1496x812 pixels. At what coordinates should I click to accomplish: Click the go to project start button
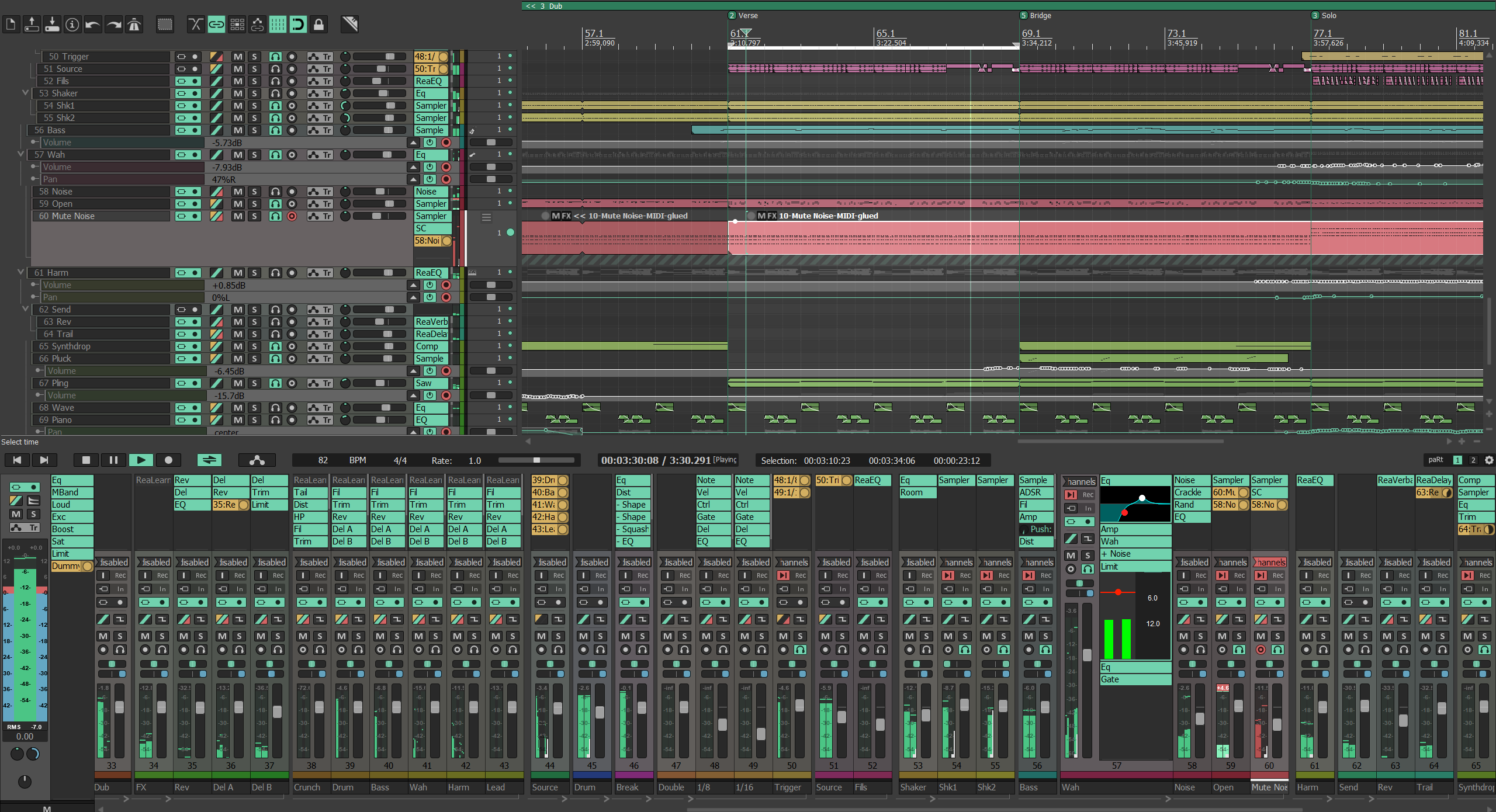tap(17, 460)
